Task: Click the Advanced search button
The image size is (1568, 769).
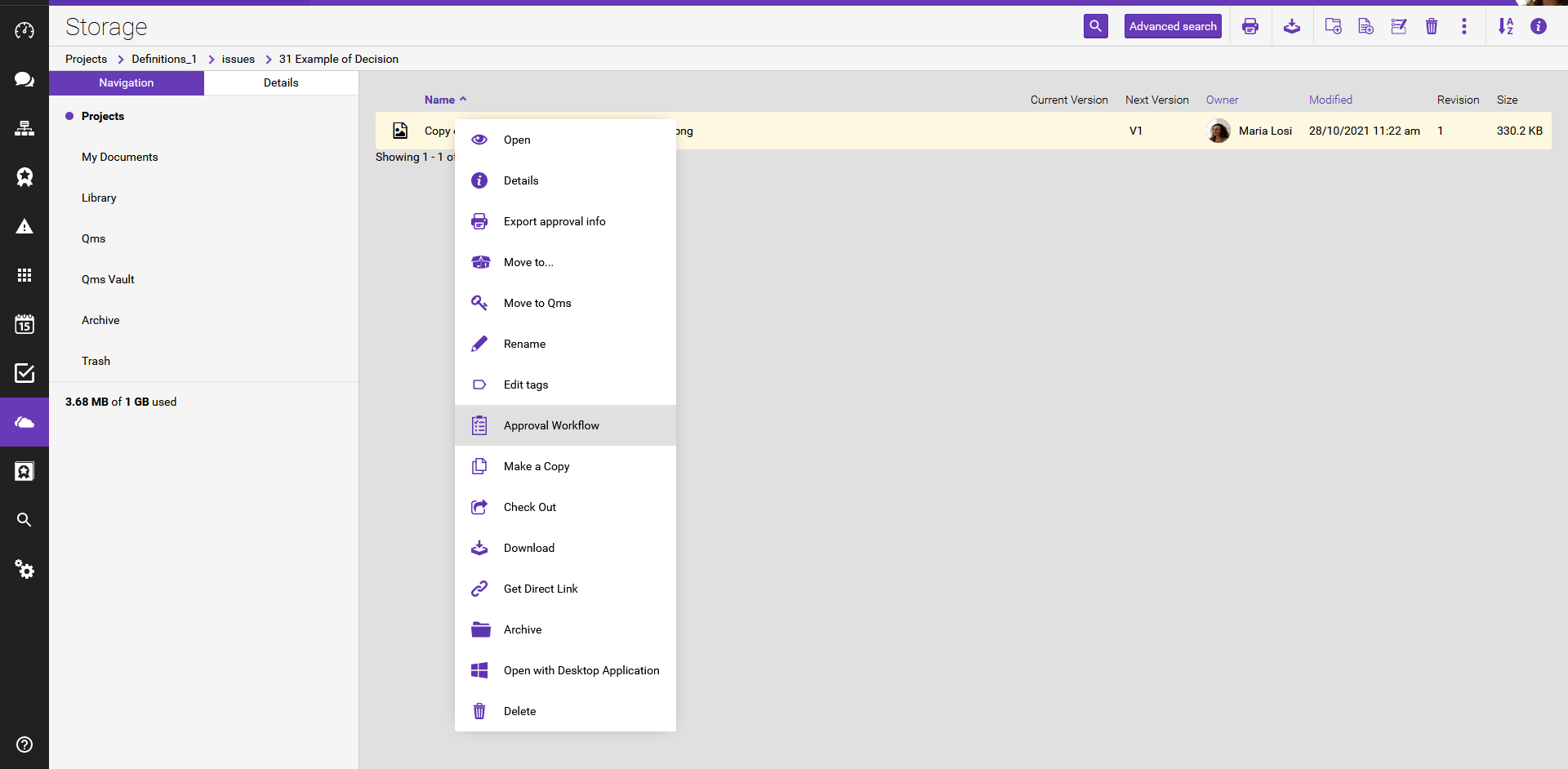Action: click(x=1172, y=26)
